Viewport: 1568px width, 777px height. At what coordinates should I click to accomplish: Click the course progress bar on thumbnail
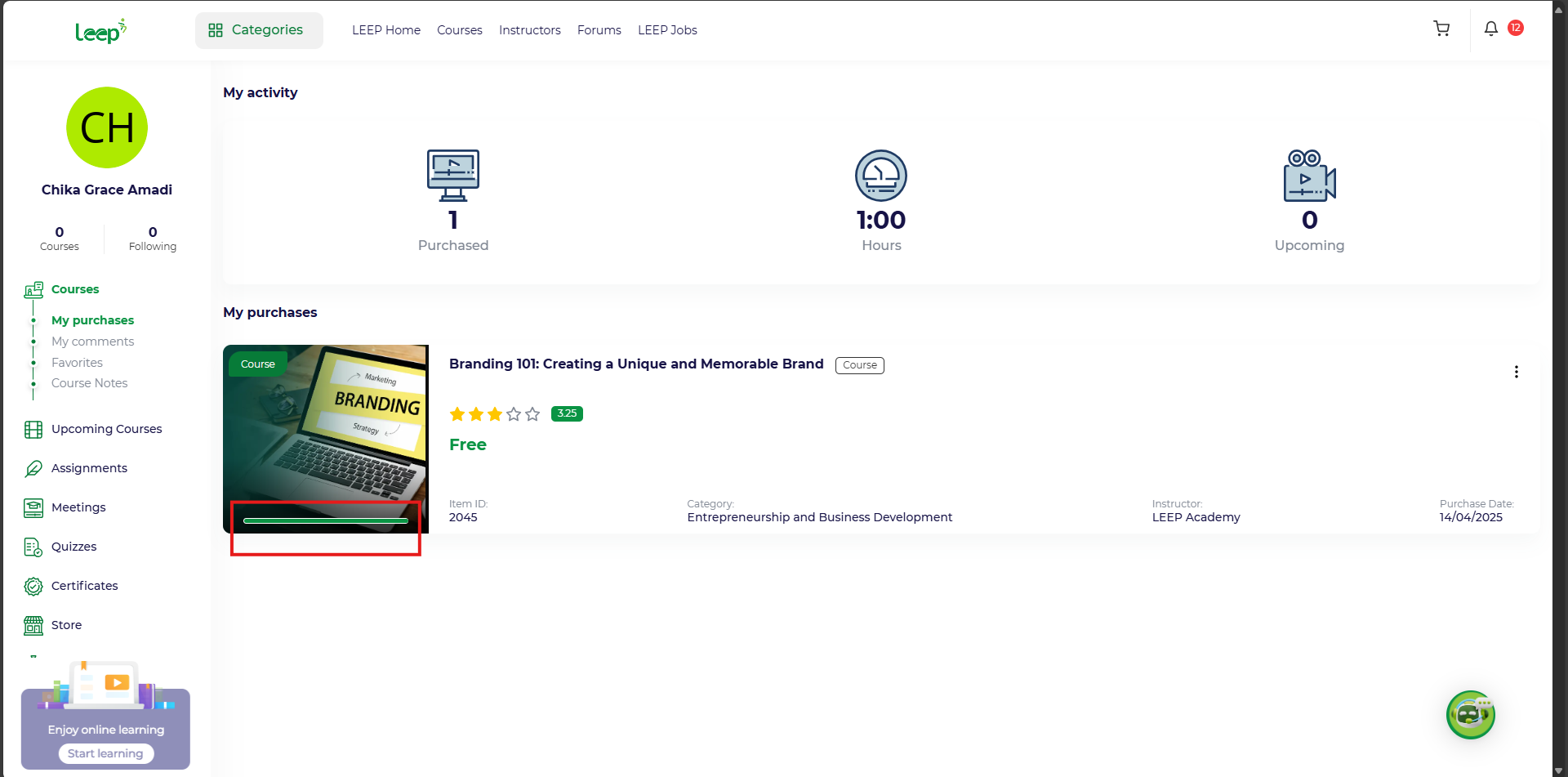[x=325, y=520]
